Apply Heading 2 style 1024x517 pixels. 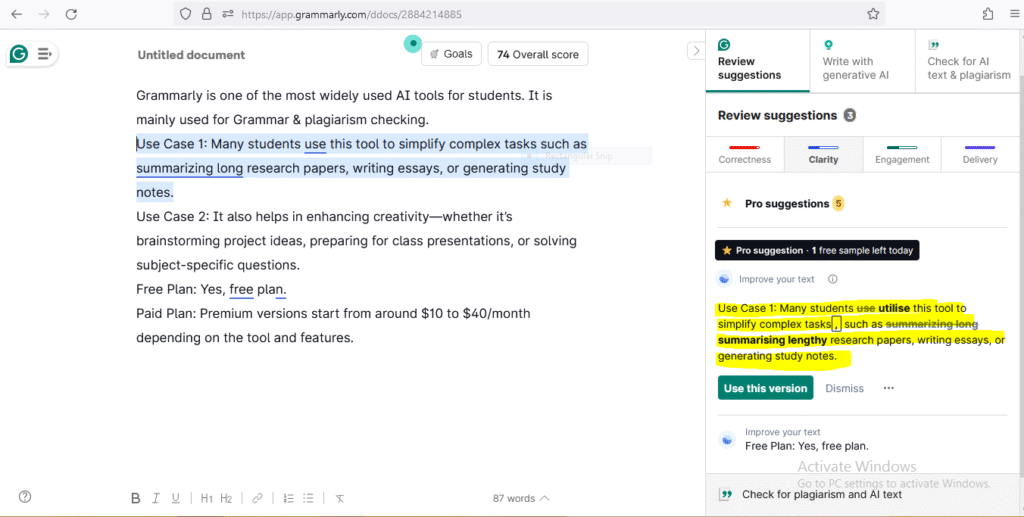click(226, 498)
